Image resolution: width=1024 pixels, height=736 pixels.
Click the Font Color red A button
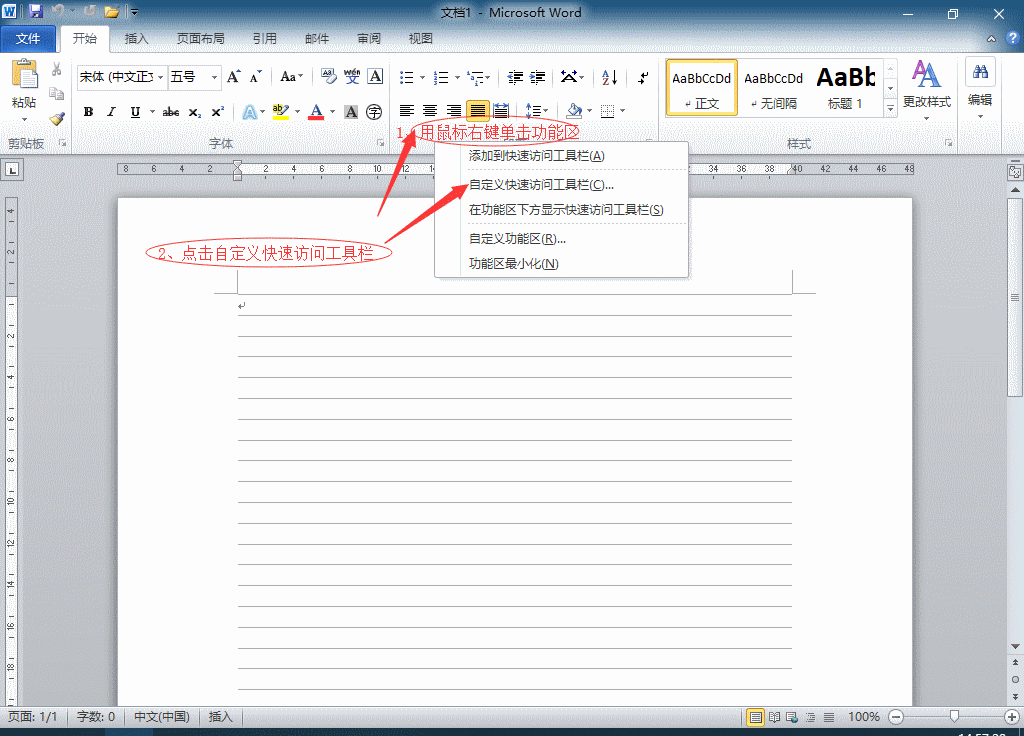tap(317, 112)
